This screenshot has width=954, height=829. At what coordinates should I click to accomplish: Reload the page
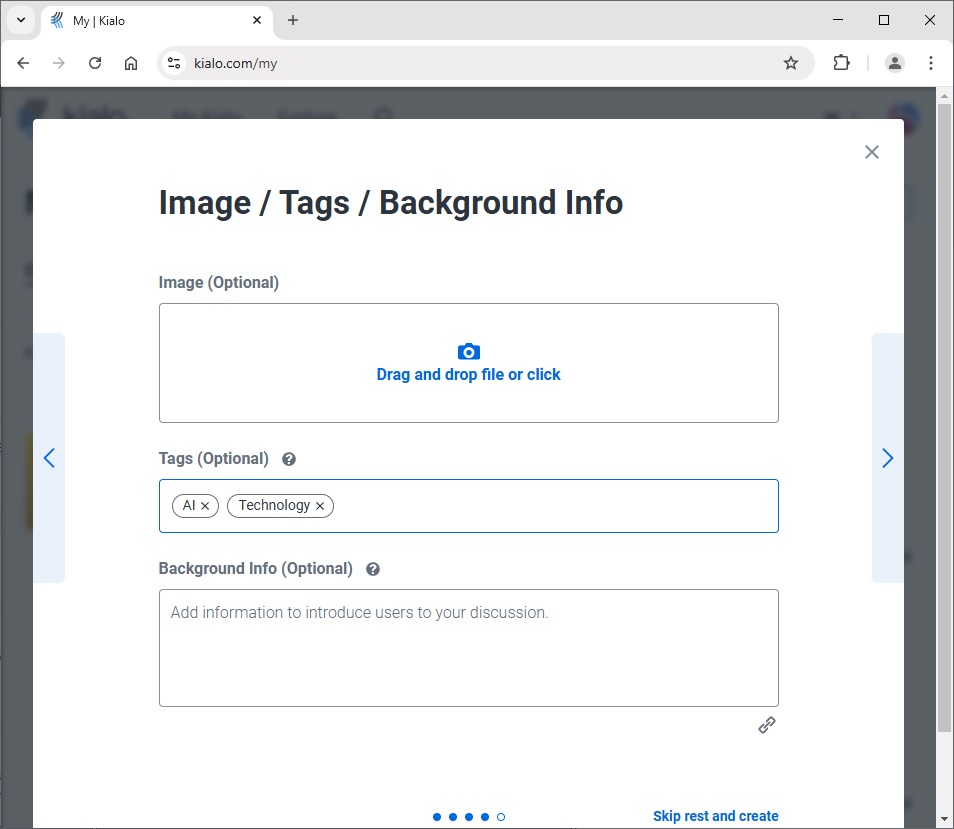click(95, 63)
